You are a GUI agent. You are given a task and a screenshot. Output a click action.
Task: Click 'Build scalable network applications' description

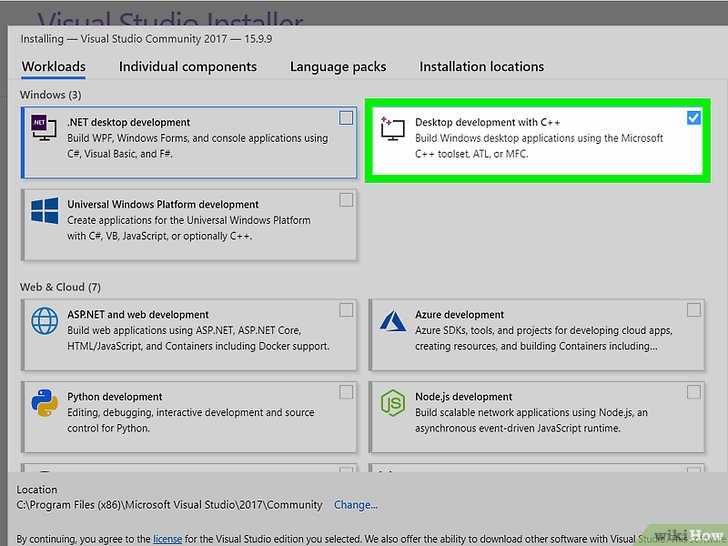coord(531,420)
